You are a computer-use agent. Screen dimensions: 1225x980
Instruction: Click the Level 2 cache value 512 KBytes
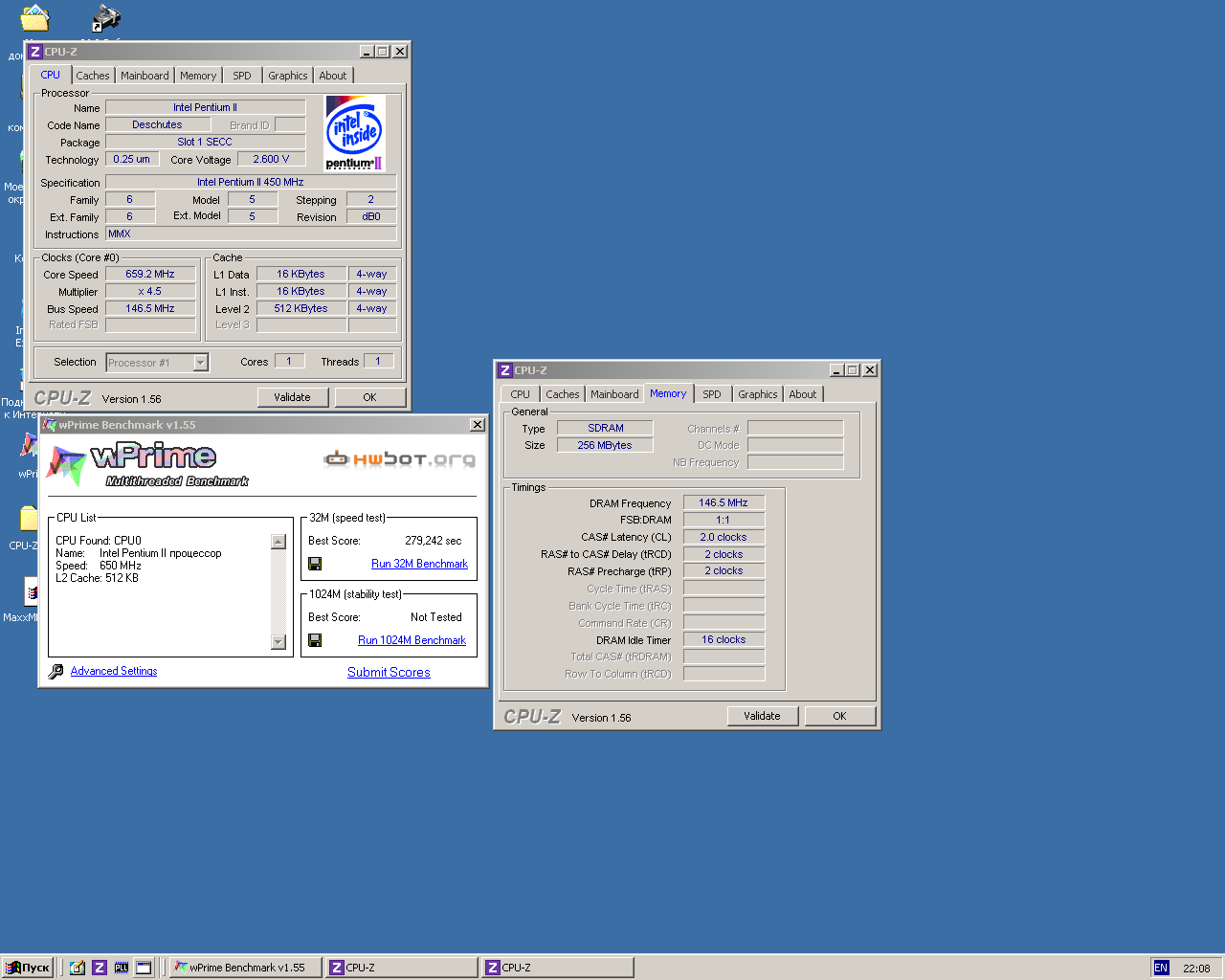coord(301,308)
